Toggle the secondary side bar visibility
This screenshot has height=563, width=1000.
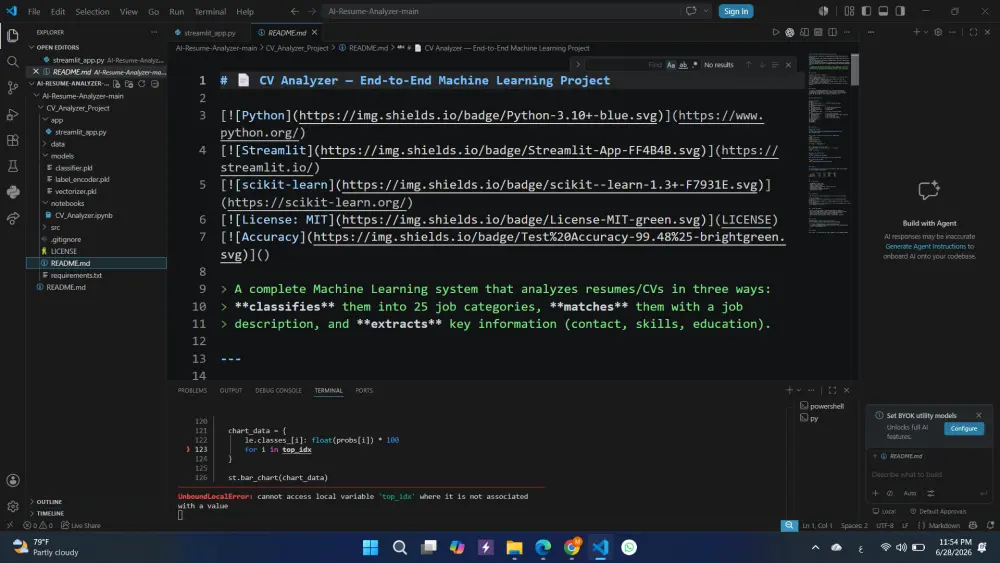(900, 11)
